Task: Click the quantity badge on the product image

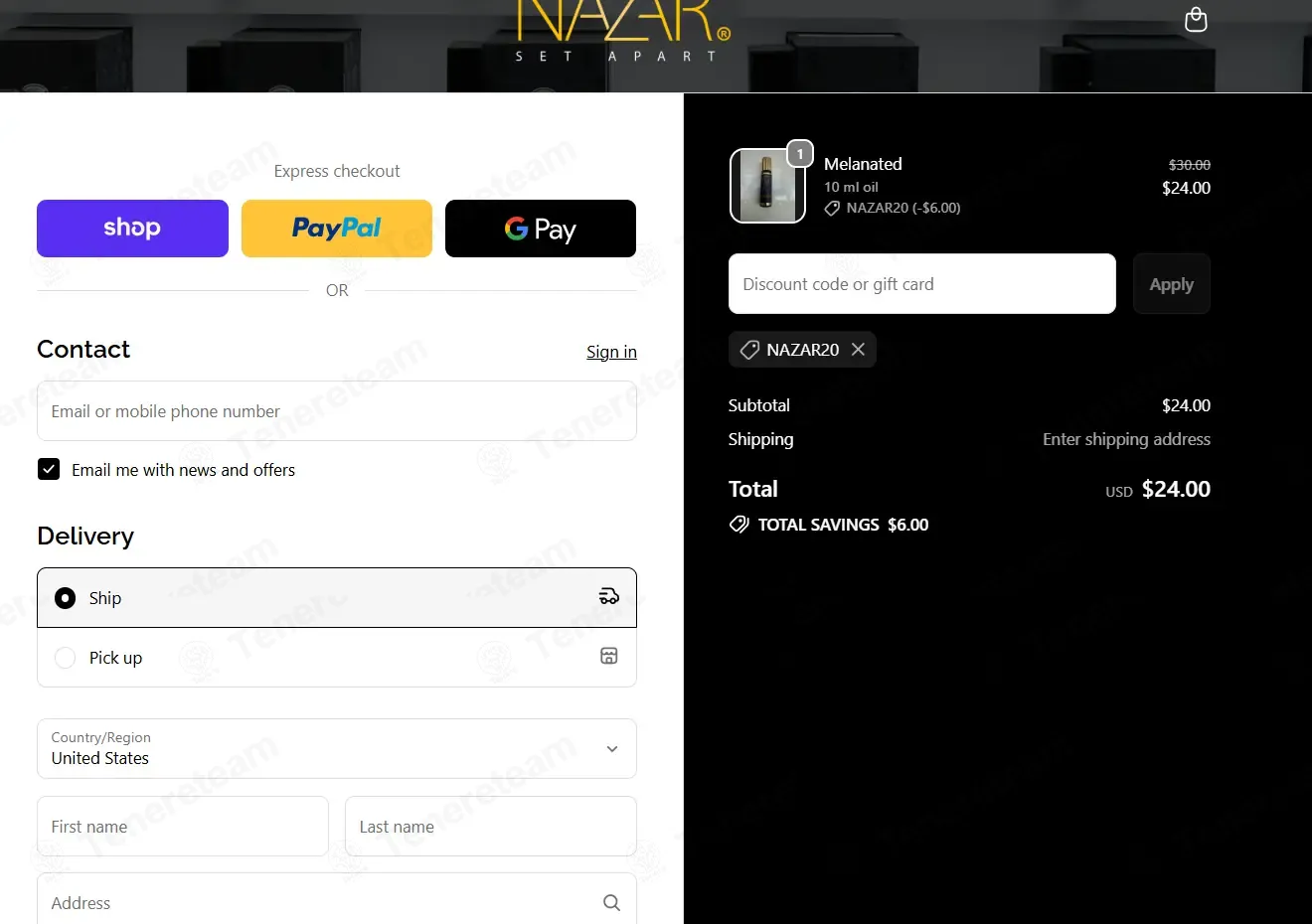Action: [800, 154]
